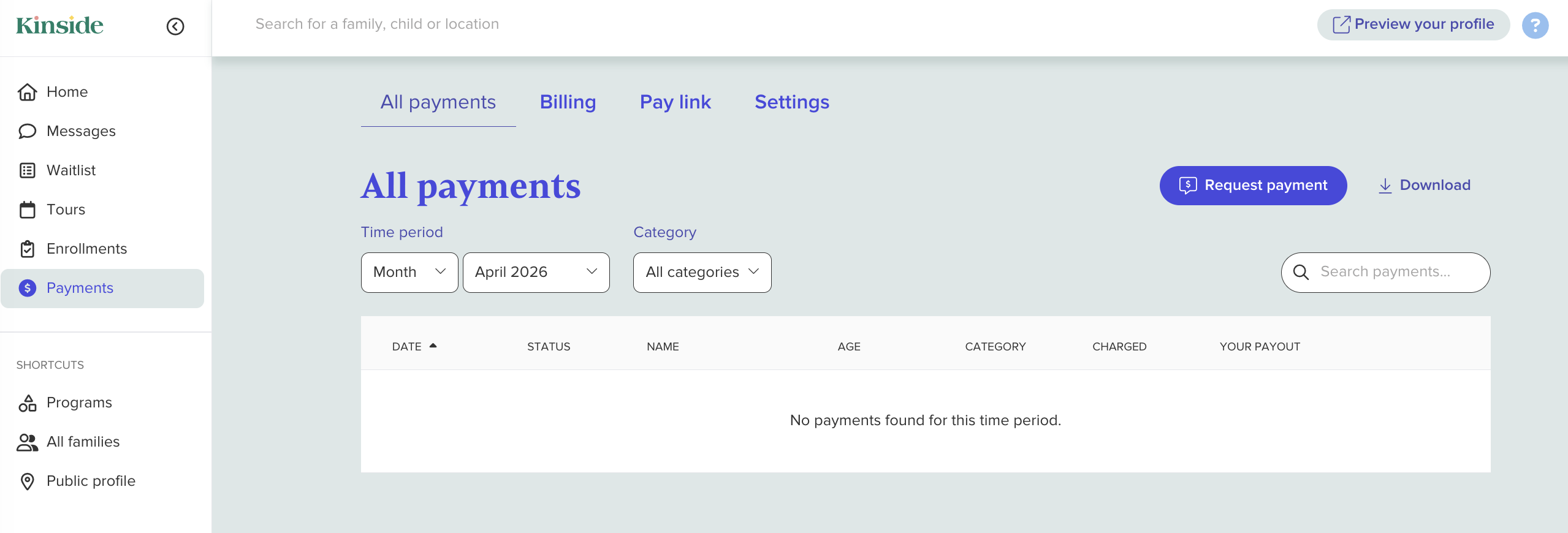Click the Kinside logo
1568x533 pixels.
pyautogui.click(x=59, y=25)
